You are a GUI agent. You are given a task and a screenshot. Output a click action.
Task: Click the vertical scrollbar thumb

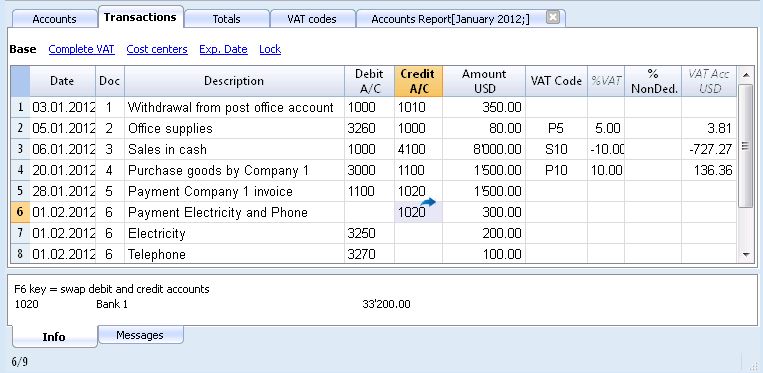(x=745, y=146)
